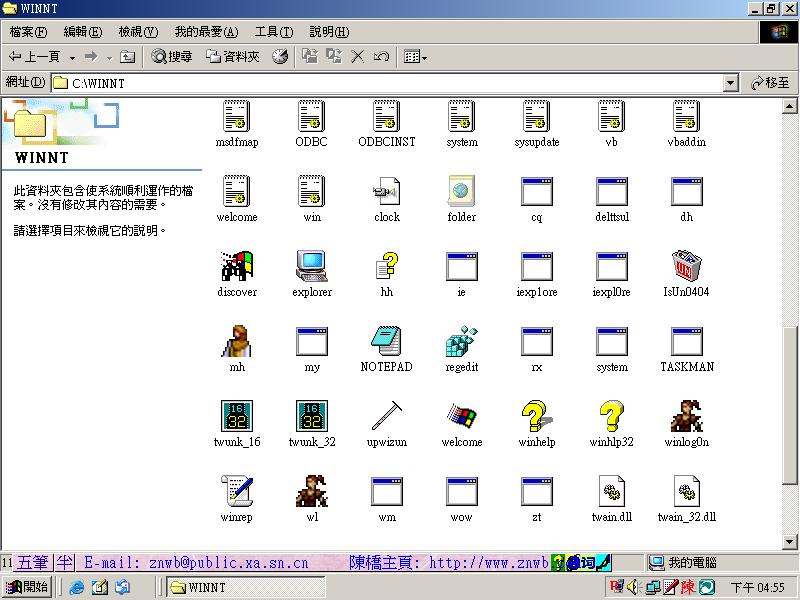This screenshot has height=600, width=800.
Task: Go back with the 上一頁 button
Action: [x=35, y=57]
